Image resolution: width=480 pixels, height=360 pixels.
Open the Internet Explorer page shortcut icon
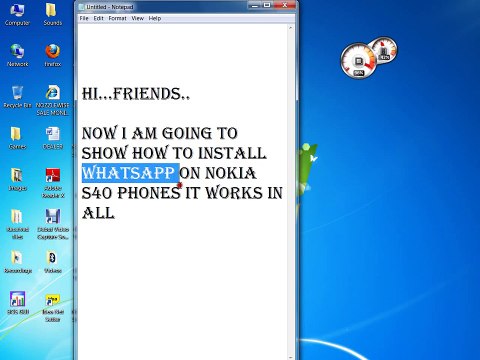pyautogui.click(x=53, y=100)
